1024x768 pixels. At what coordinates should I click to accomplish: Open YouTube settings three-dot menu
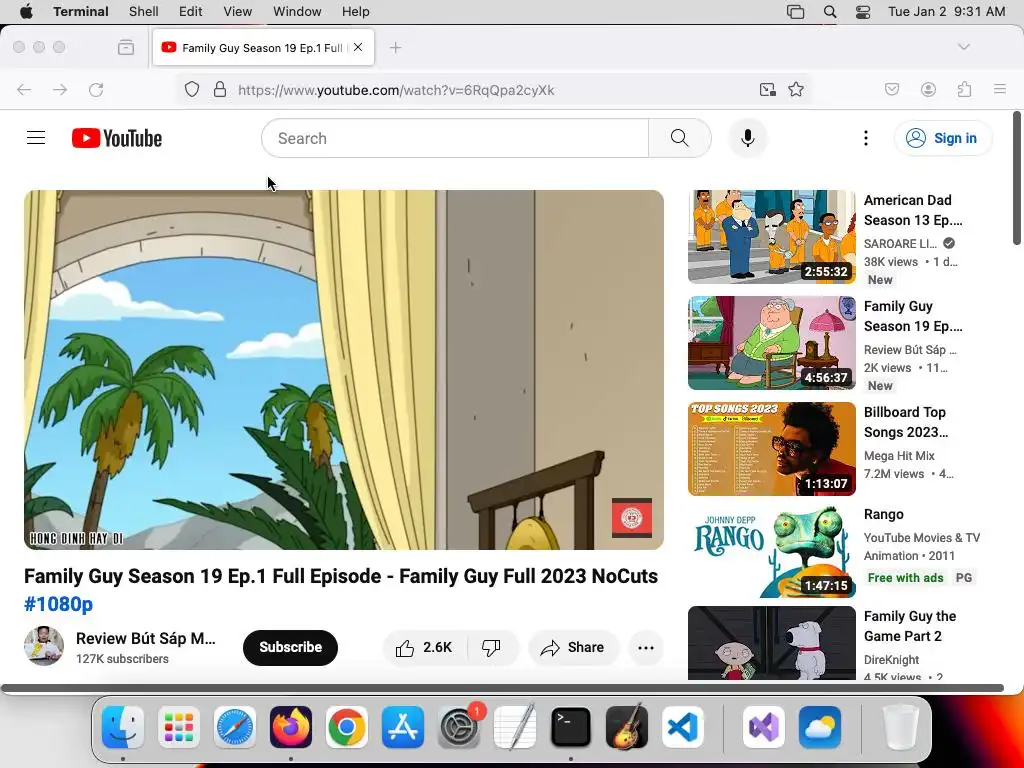[x=866, y=138]
